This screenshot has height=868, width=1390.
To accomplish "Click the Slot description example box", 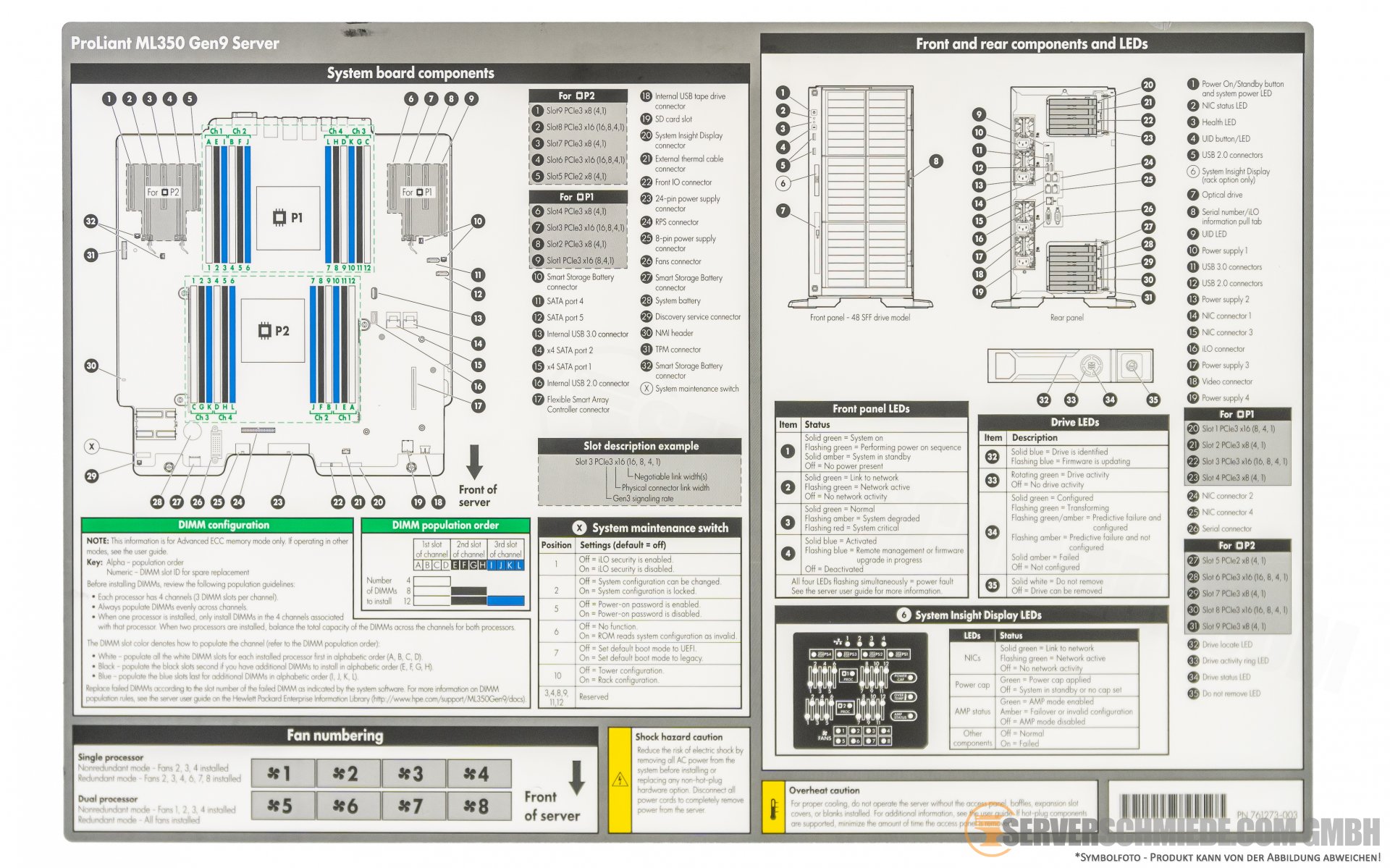I will (x=639, y=471).
